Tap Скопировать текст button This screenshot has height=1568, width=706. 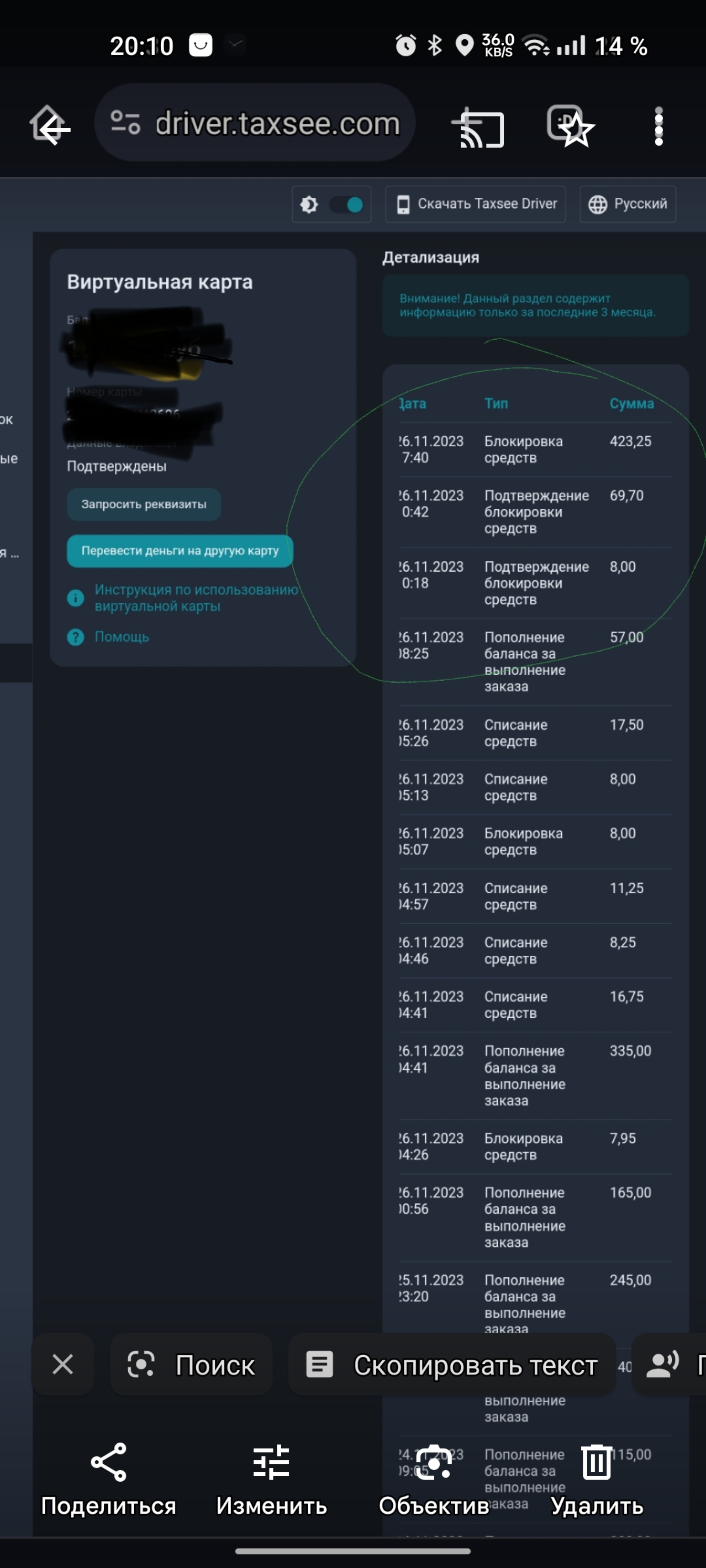click(x=452, y=1364)
